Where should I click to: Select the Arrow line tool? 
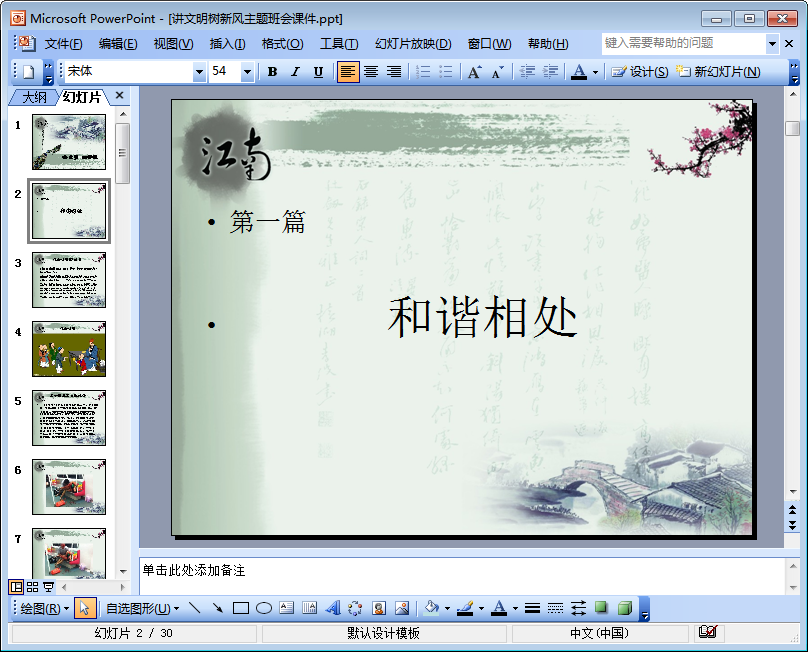pyautogui.click(x=217, y=608)
